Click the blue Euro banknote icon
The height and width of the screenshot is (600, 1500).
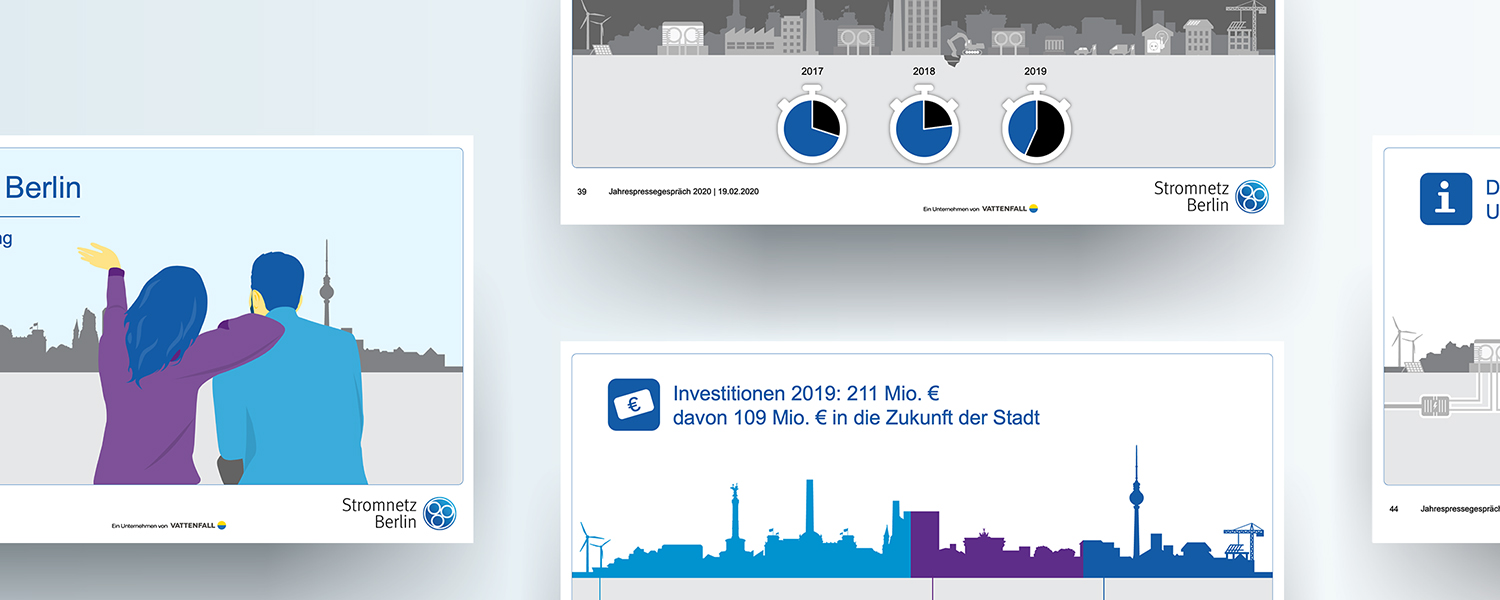tap(634, 405)
